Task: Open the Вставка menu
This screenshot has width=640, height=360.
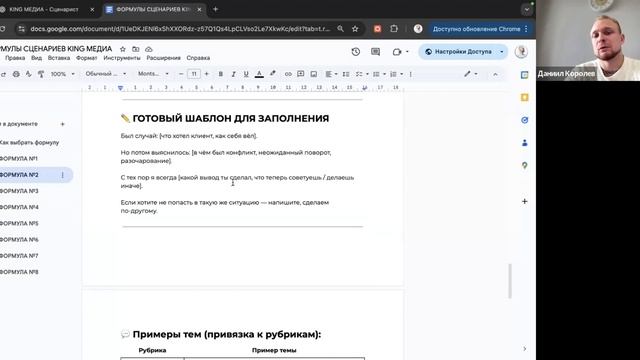Action: 59,58
